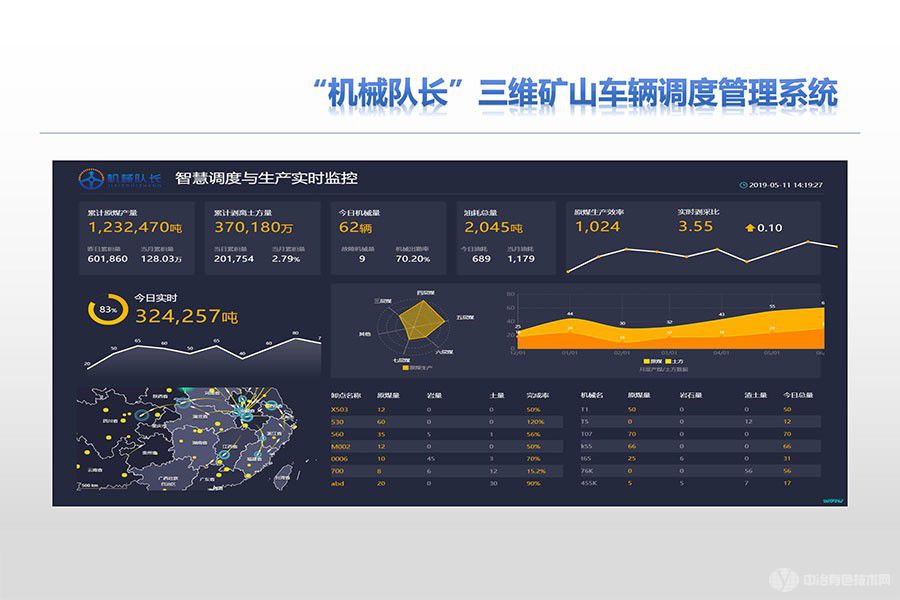Image resolution: width=900 pixels, height=600 pixels.
Task: Click the 56% completion rate
Action: (x=534, y=435)
